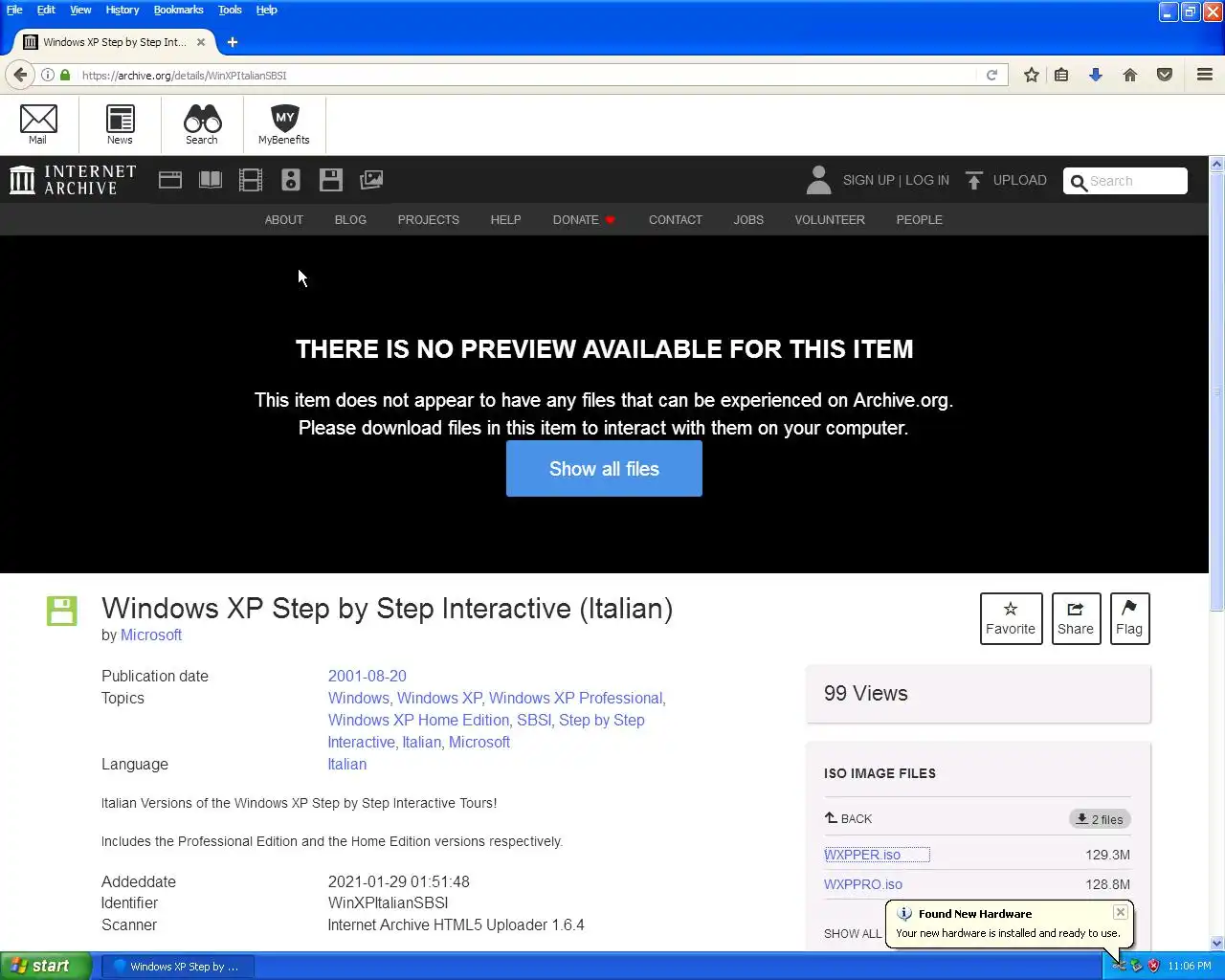This screenshot has height=980, width=1225.
Task: Show bookmarks list icon
Action: (1061, 75)
